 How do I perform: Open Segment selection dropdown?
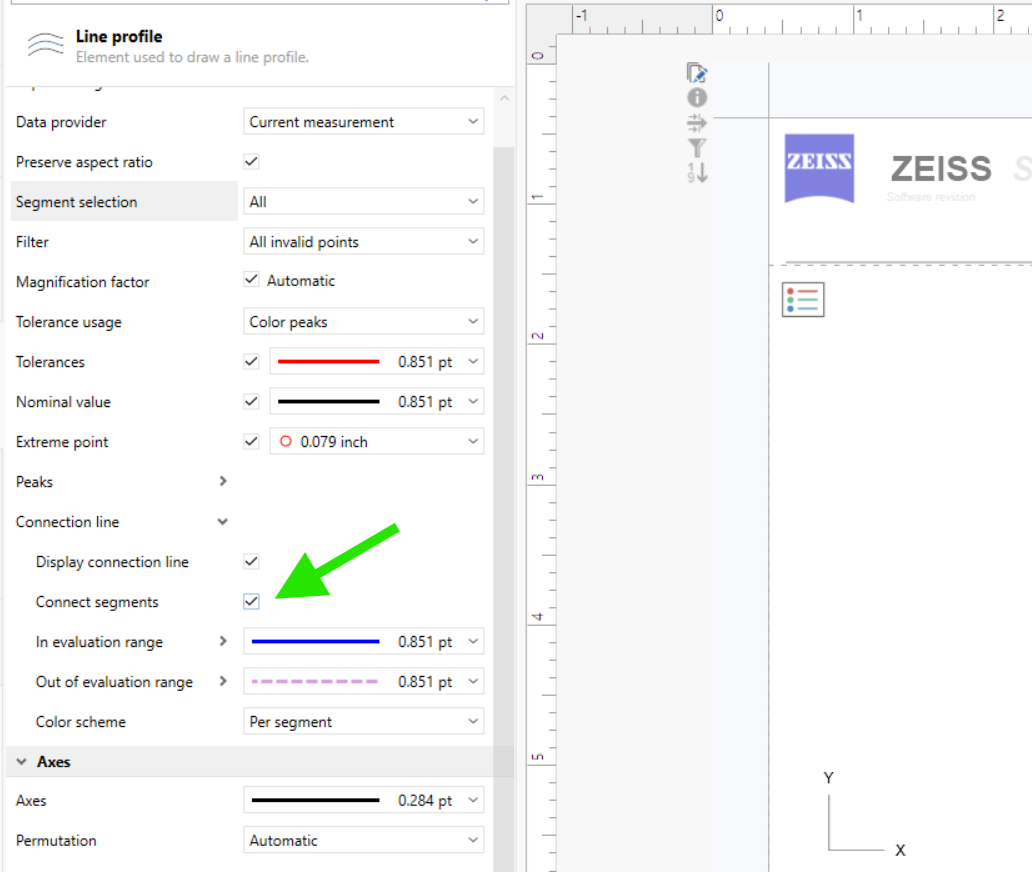(363, 201)
